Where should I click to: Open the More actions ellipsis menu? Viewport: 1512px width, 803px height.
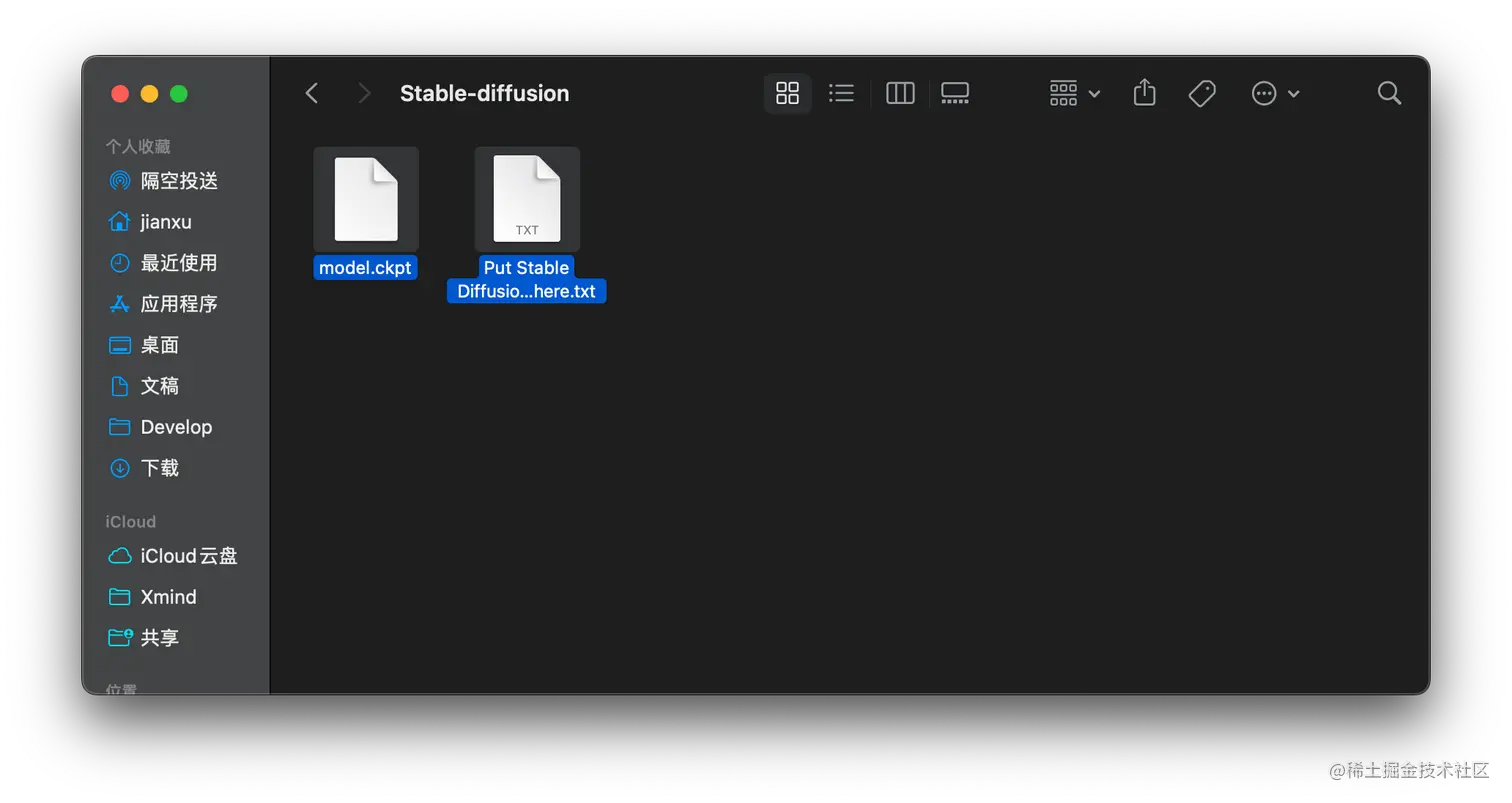pyautogui.click(x=1275, y=93)
